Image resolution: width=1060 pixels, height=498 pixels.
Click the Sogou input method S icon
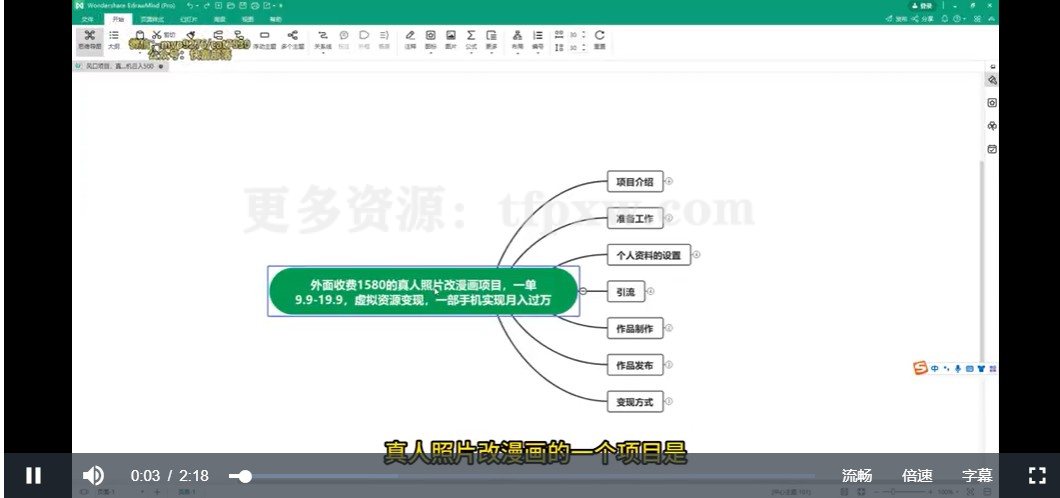[920, 368]
